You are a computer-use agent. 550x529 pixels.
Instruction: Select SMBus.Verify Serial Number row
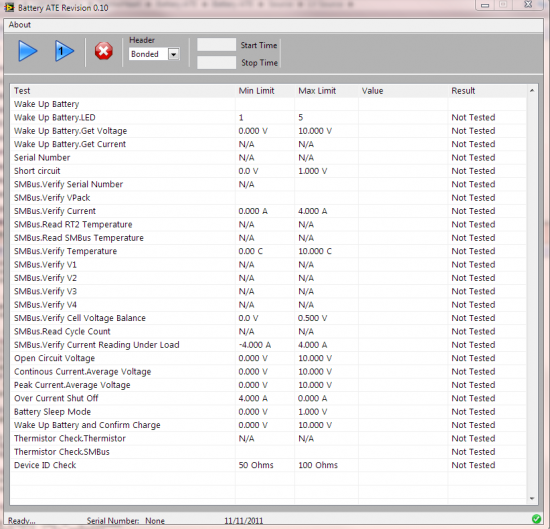point(268,184)
